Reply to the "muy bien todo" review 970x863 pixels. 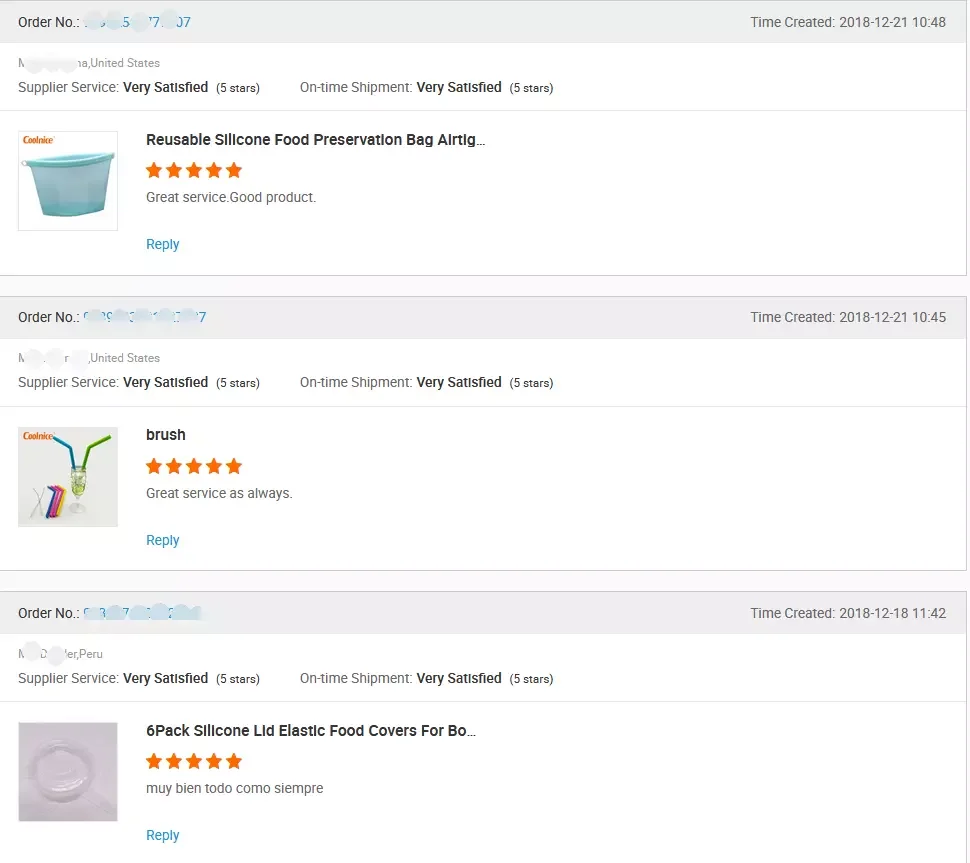click(x=163, y=835)
